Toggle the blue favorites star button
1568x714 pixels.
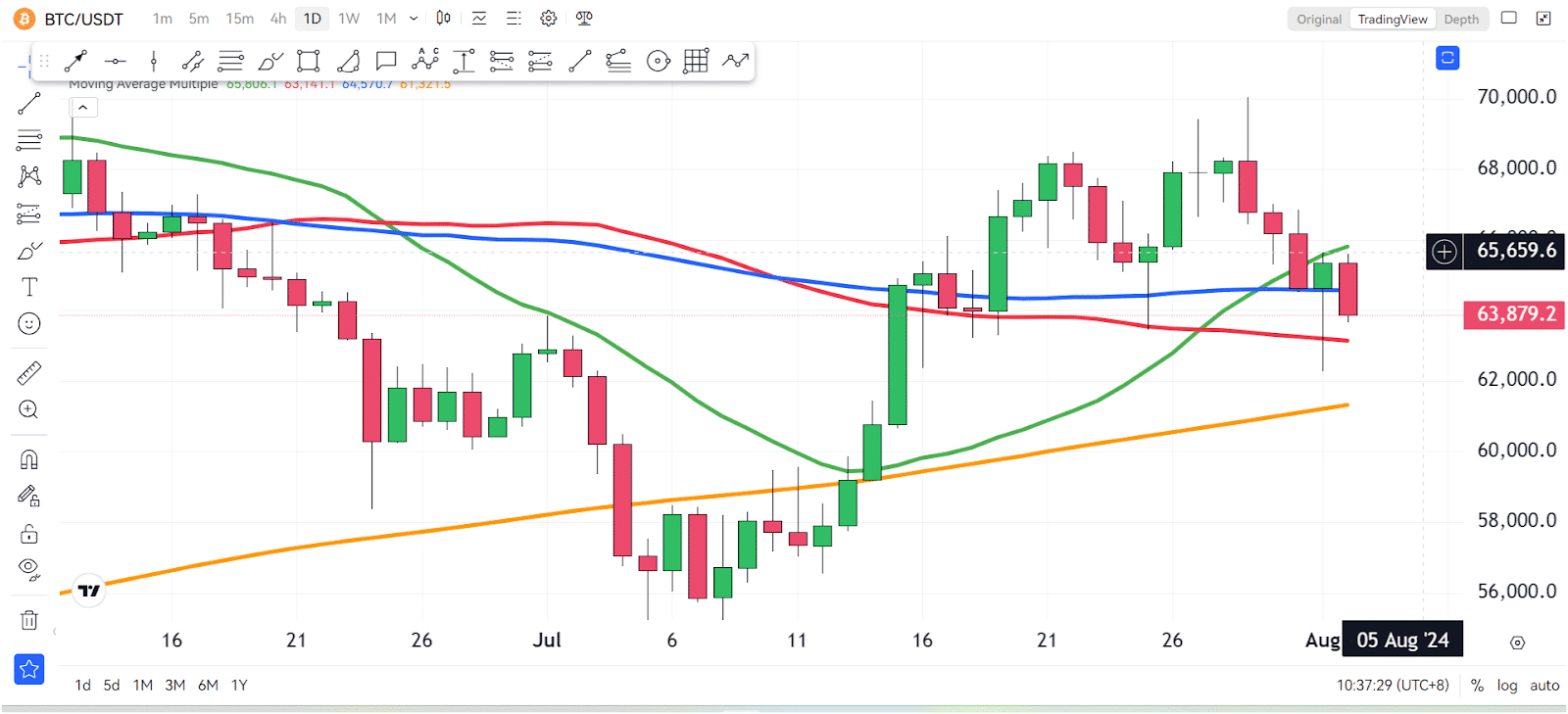coord(29,669)
